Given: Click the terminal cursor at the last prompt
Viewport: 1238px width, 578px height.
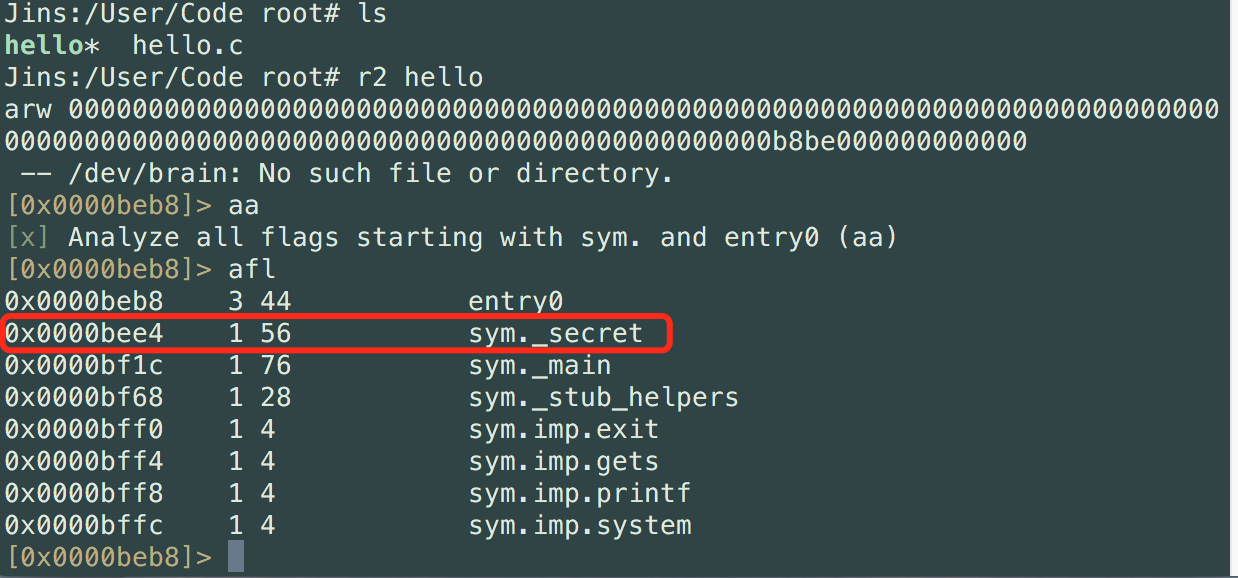Looking at the screenshot, I should coord(235,556).
